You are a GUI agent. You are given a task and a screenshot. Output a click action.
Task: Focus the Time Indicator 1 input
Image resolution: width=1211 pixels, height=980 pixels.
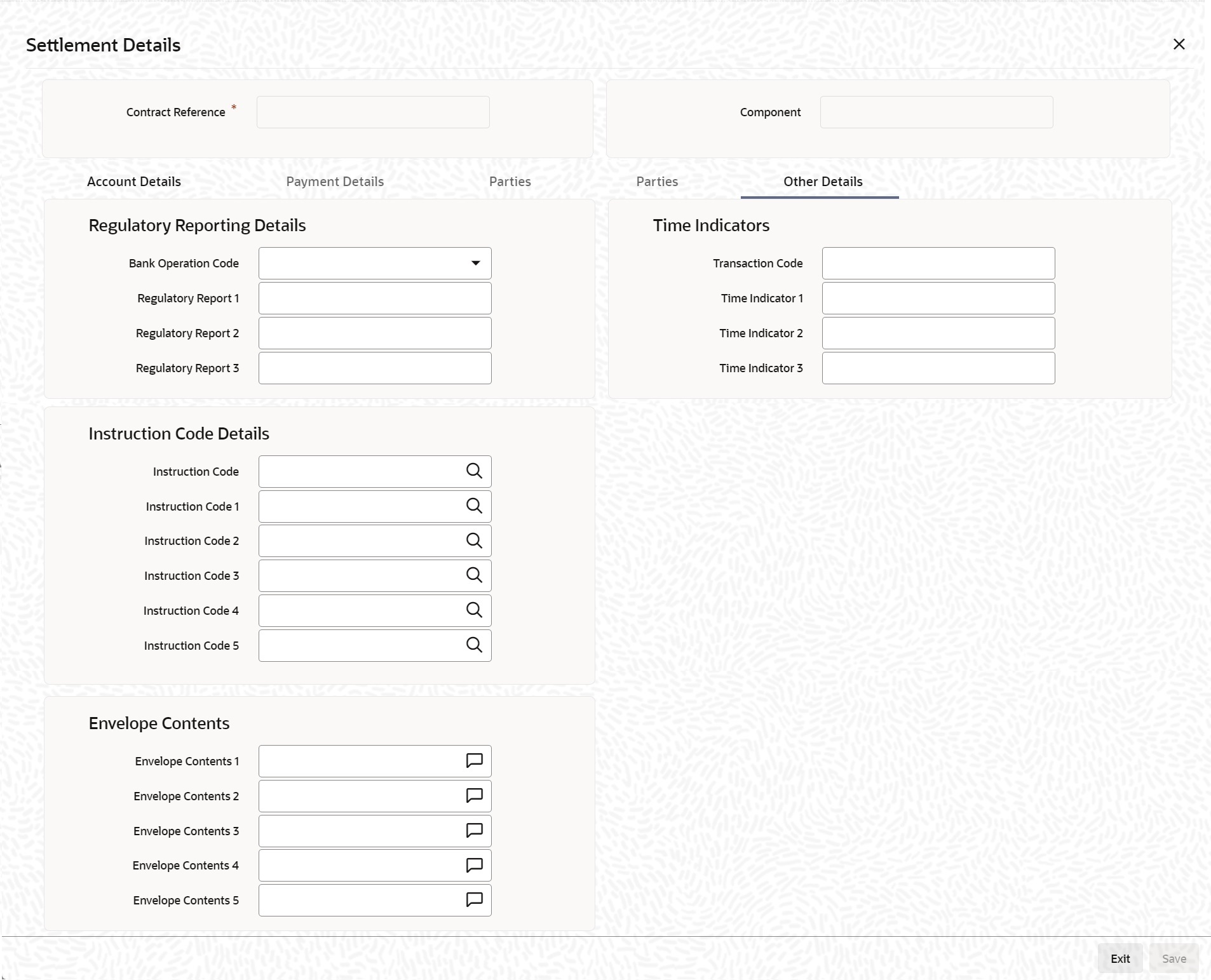[938, 298]
